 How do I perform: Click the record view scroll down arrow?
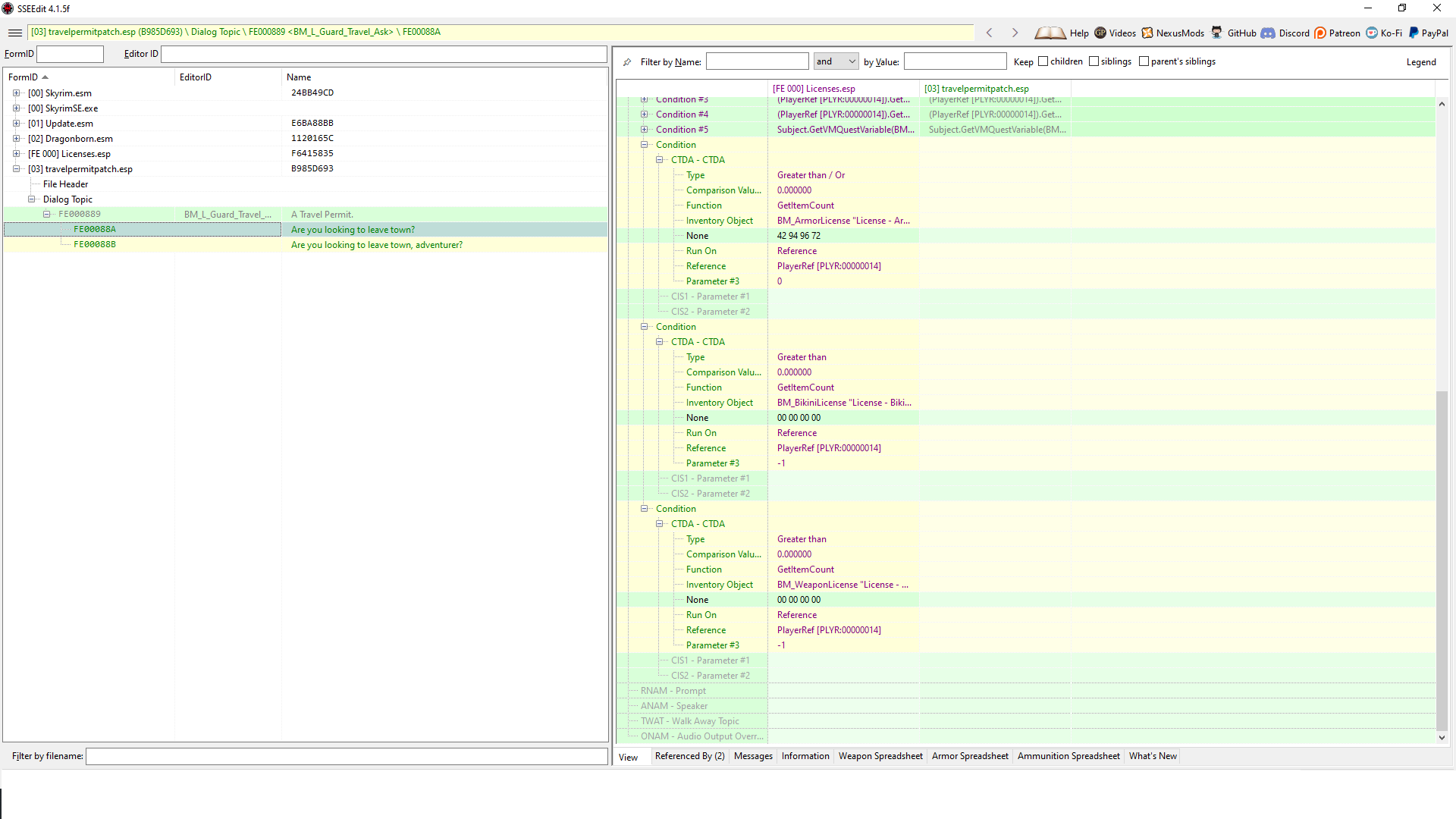[1442, 738]
